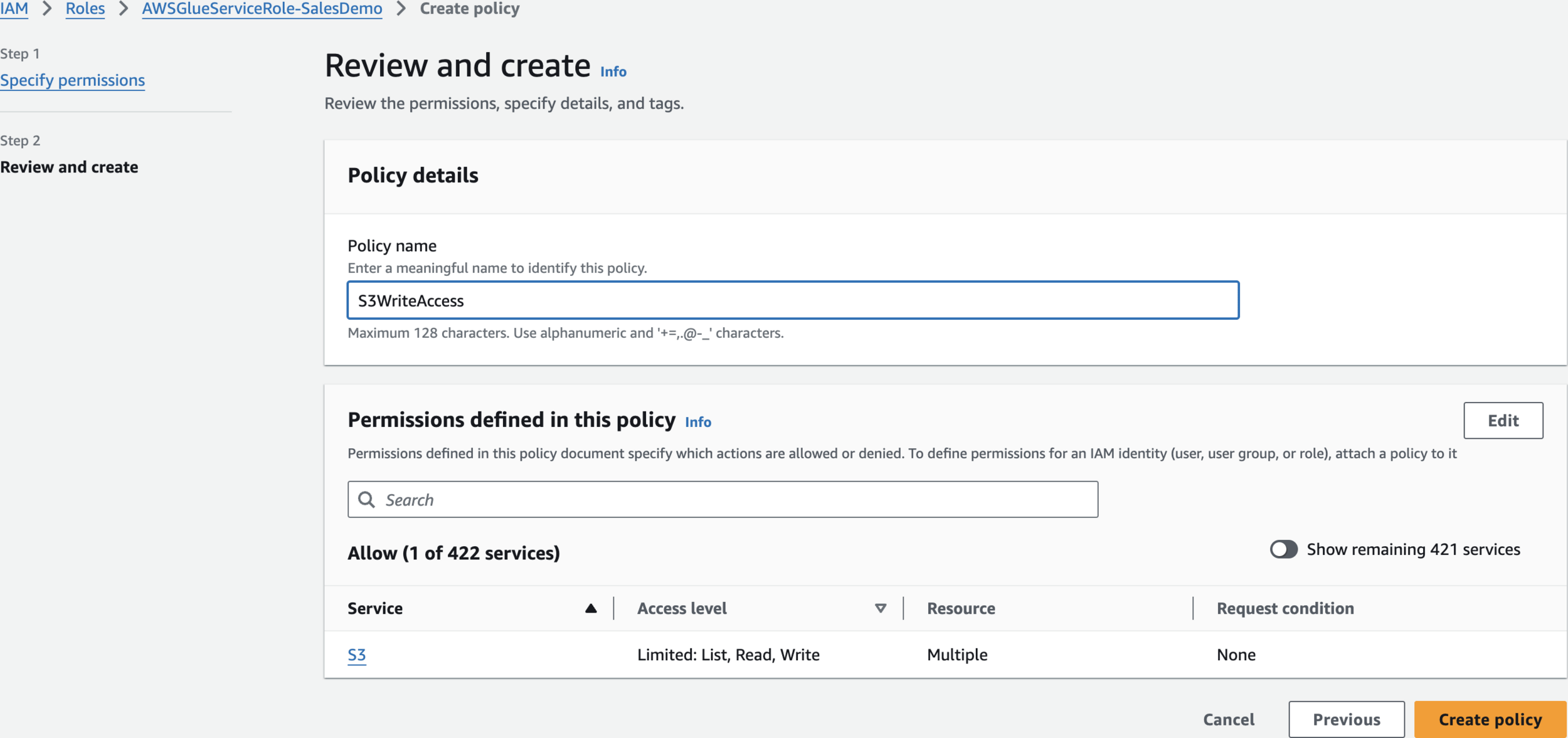Open AWSGlueServiceRole-SalesDemo breadcrumb
The image size is (1568, 738).
pos(262,9)
